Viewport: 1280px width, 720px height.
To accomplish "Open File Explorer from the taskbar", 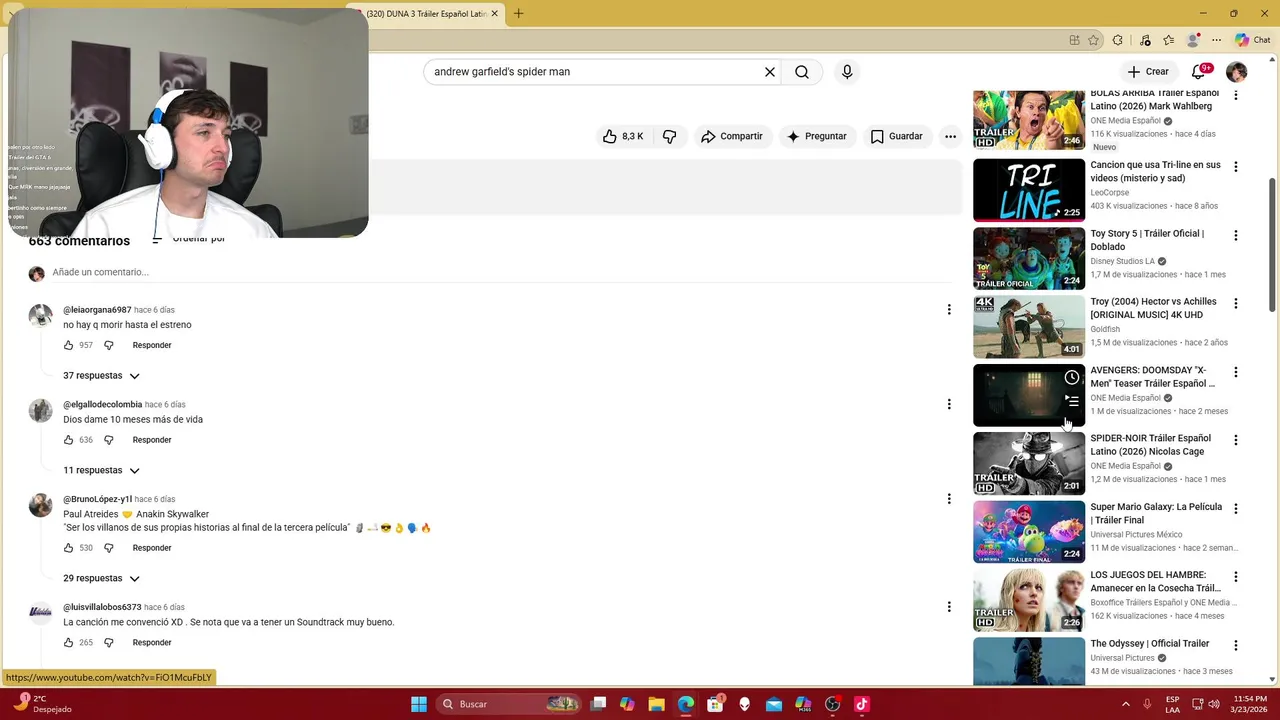I will coord(656,704).
